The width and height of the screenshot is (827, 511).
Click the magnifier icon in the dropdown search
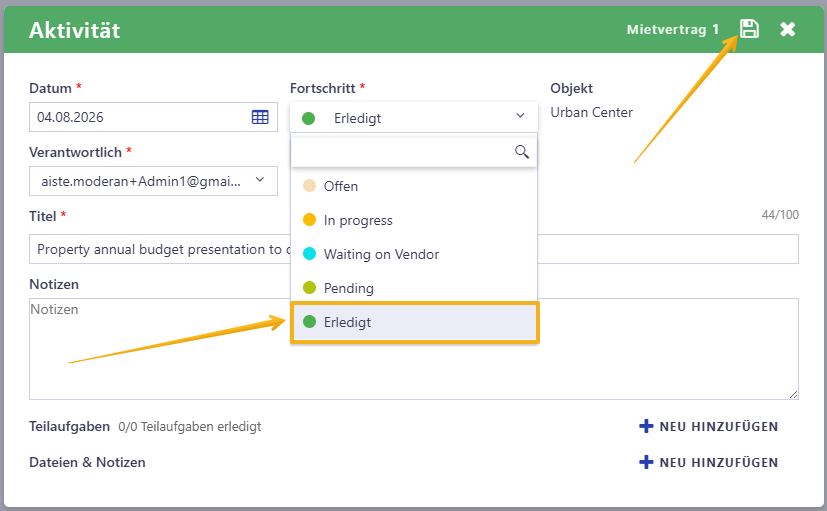tap(522, 152)
